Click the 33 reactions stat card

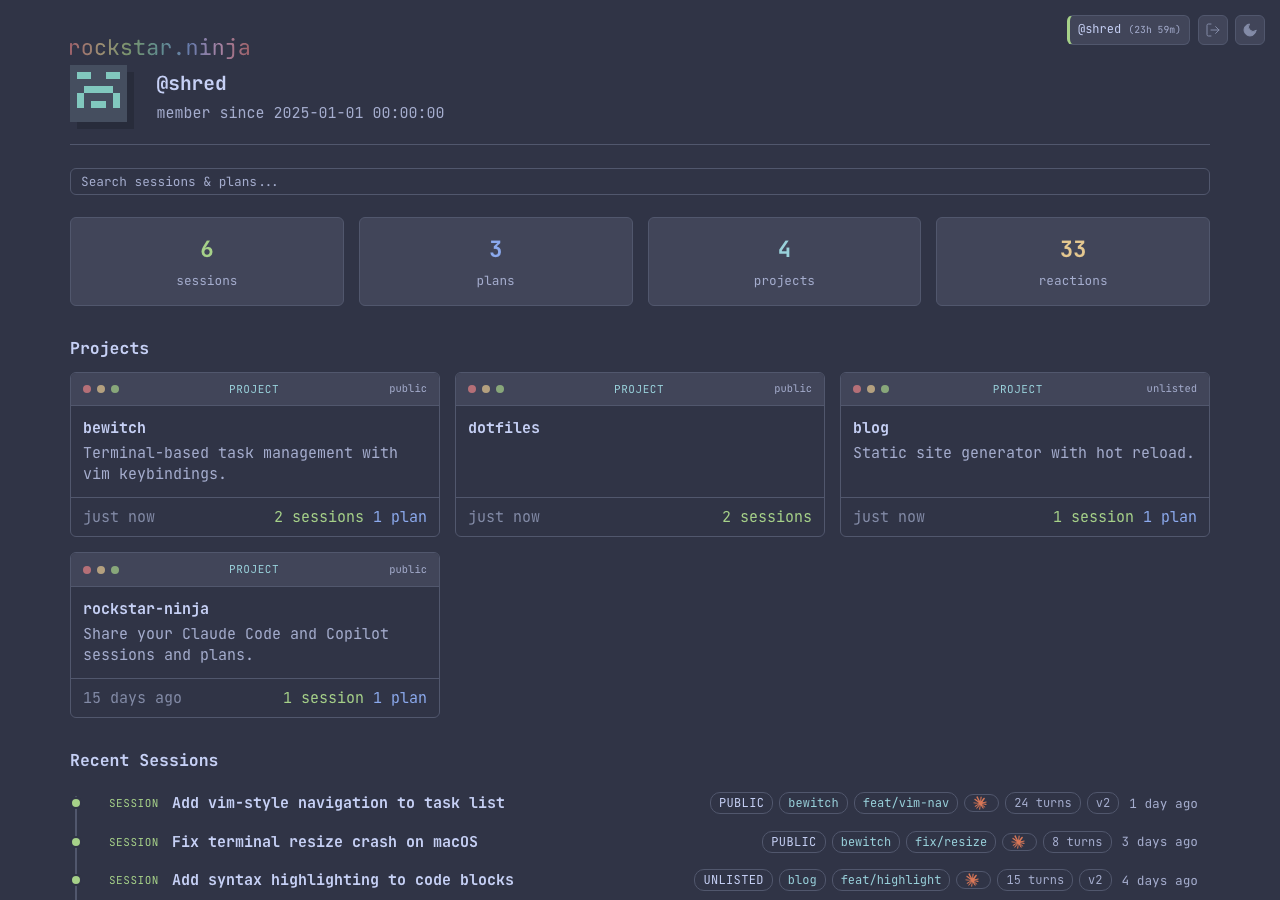click(x=1072, y=261)
